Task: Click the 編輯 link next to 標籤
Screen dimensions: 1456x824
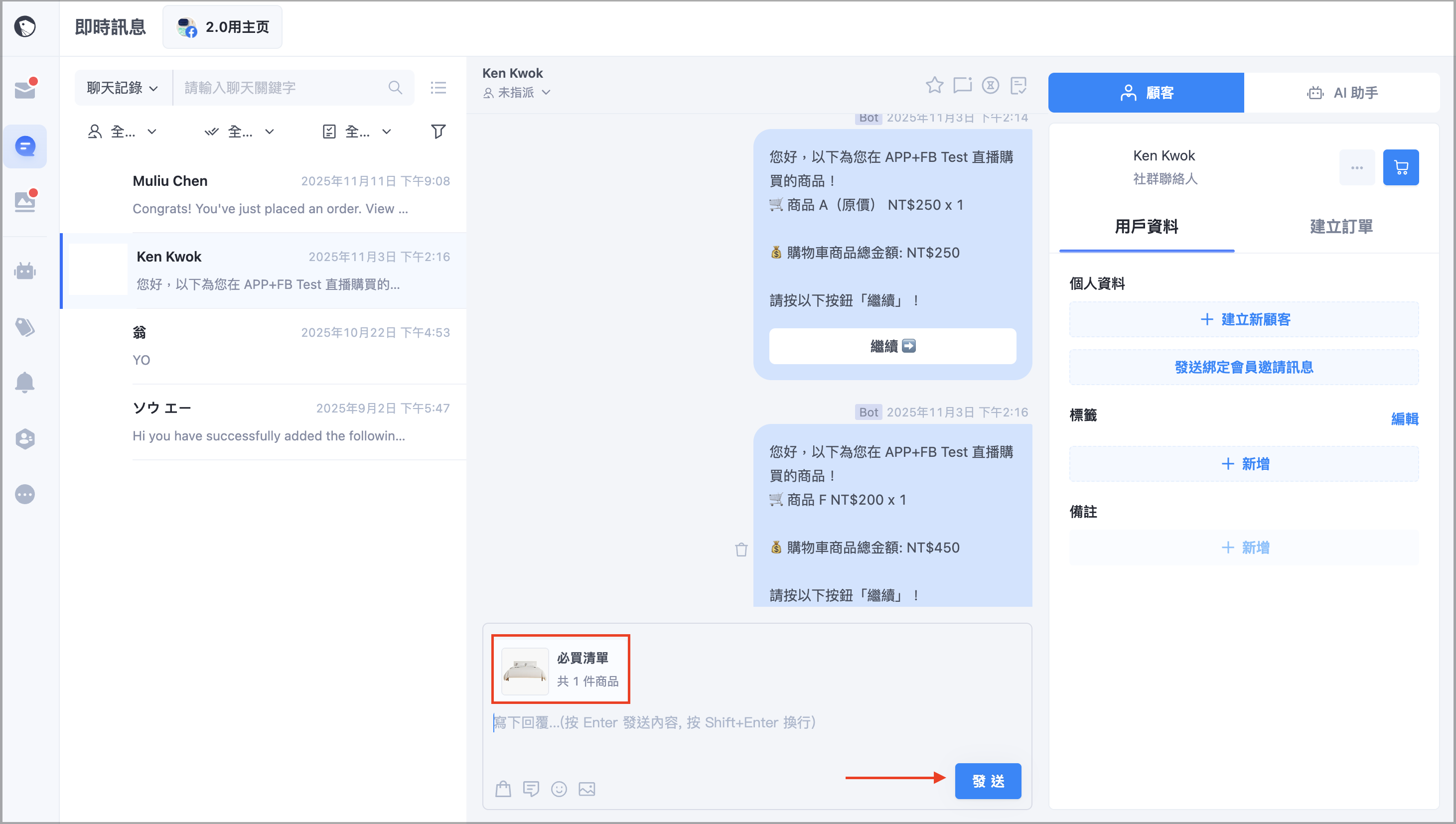Action: 1405,419
